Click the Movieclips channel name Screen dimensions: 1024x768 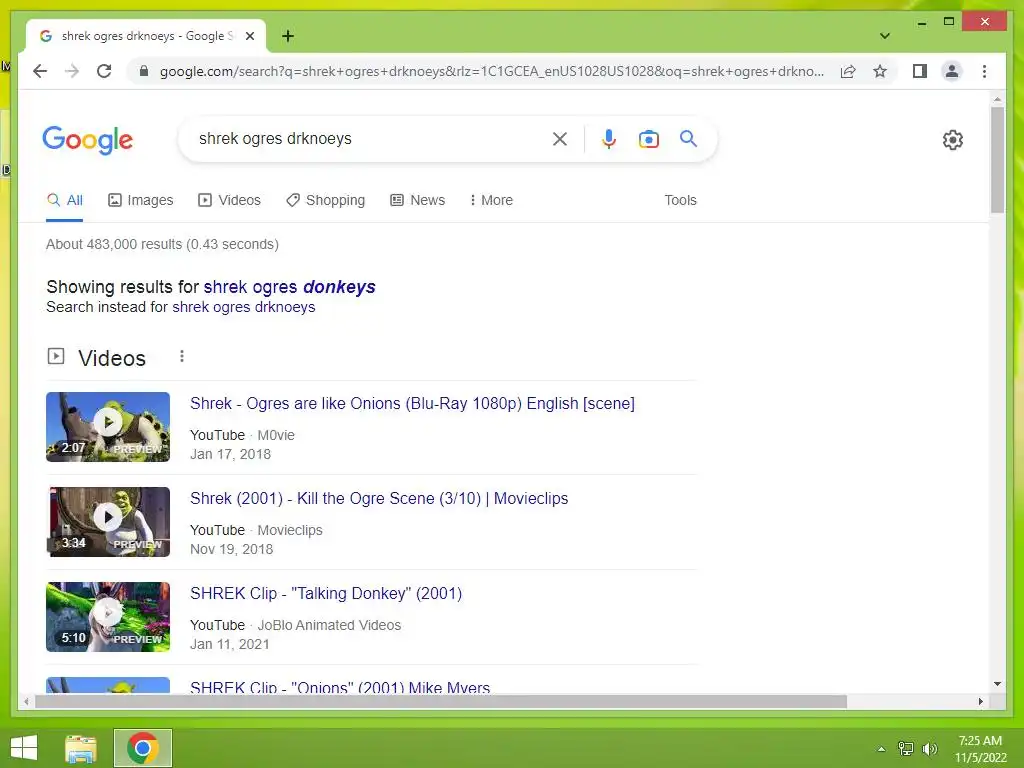coord(290,530)
